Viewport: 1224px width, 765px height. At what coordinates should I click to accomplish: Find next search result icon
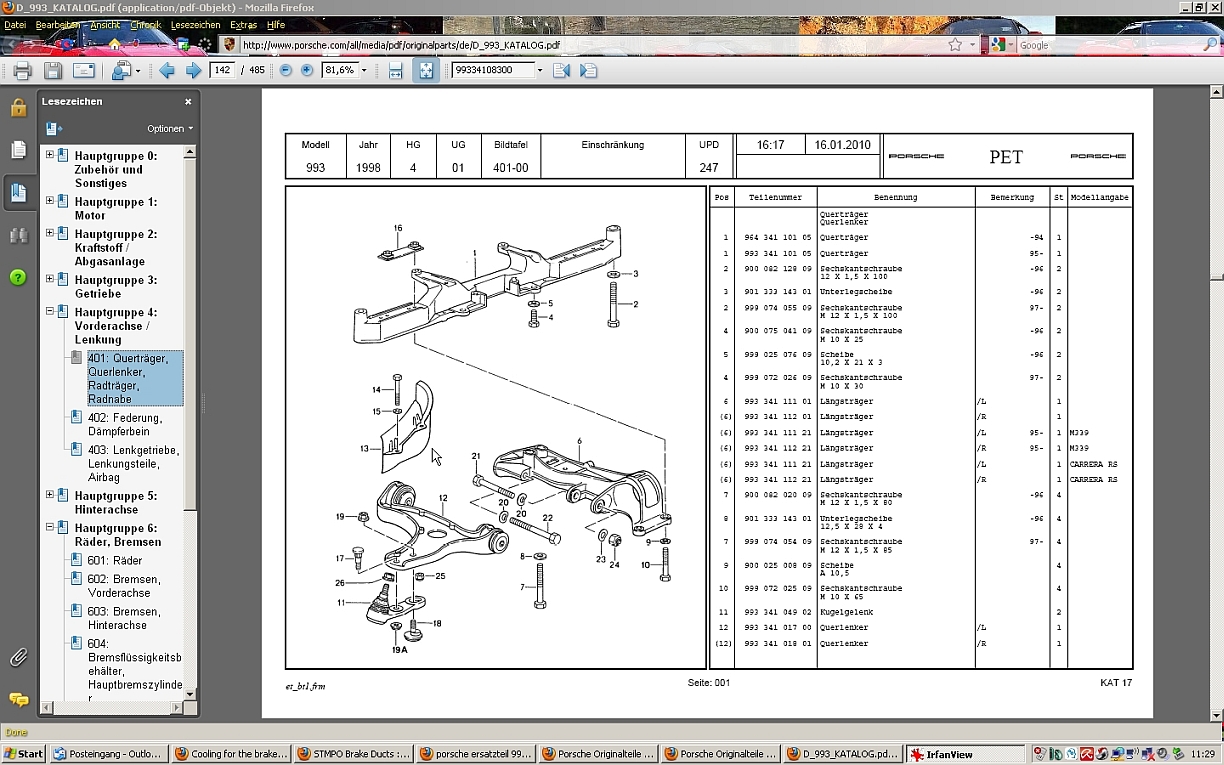tap(588, 70)
